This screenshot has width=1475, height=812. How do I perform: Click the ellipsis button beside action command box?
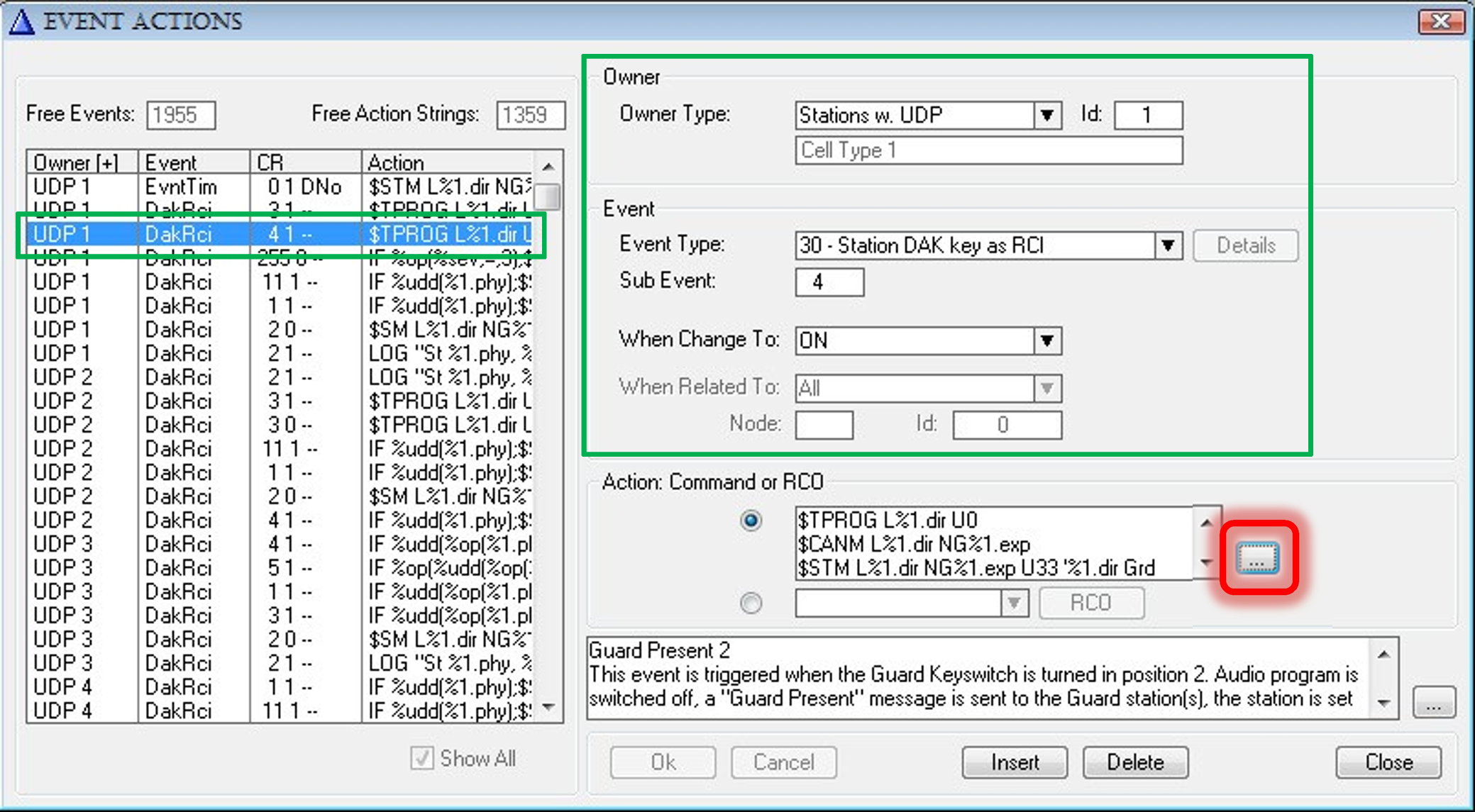pos(1257,558)
